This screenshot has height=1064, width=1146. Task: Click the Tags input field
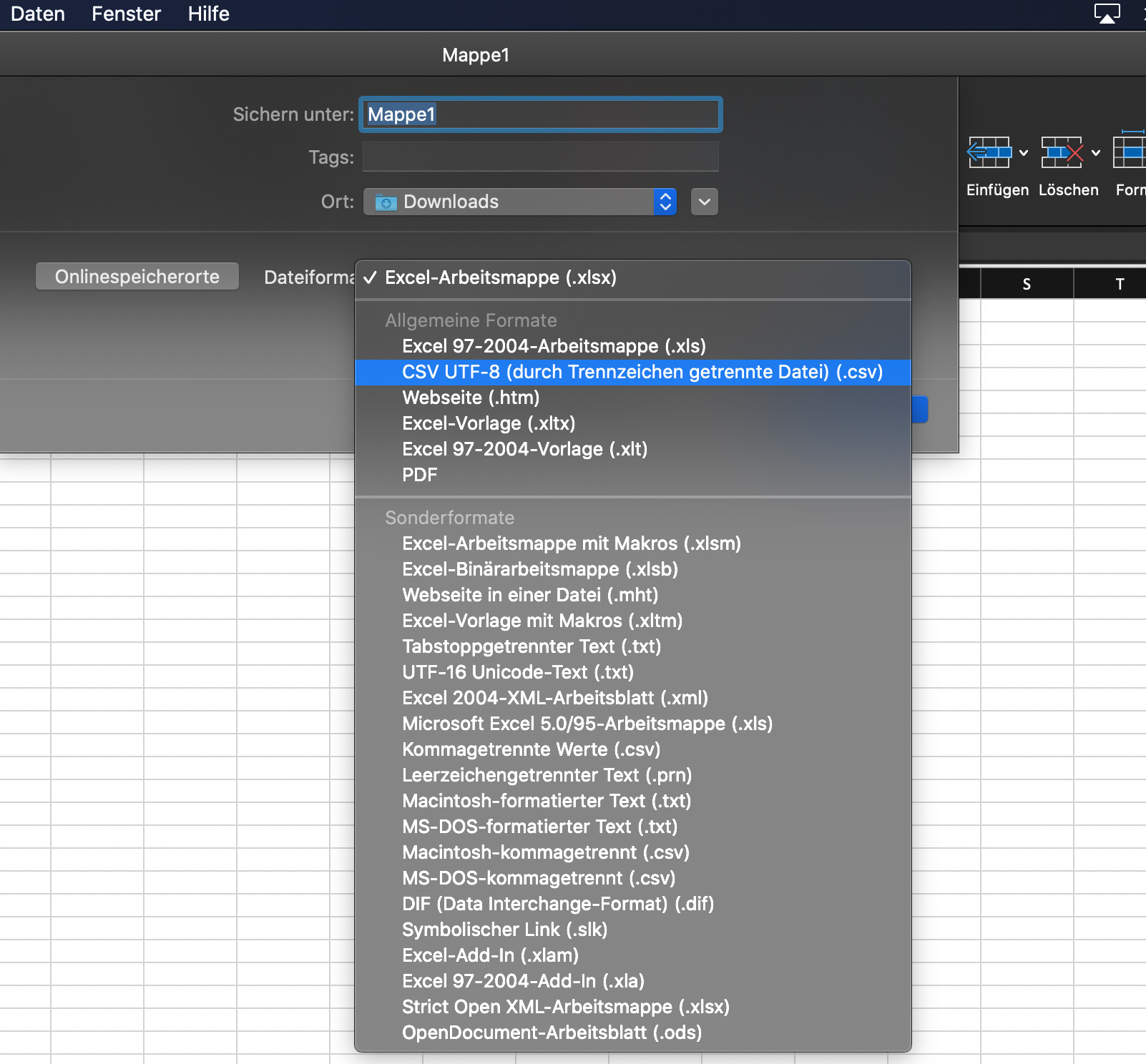[540, 157]
